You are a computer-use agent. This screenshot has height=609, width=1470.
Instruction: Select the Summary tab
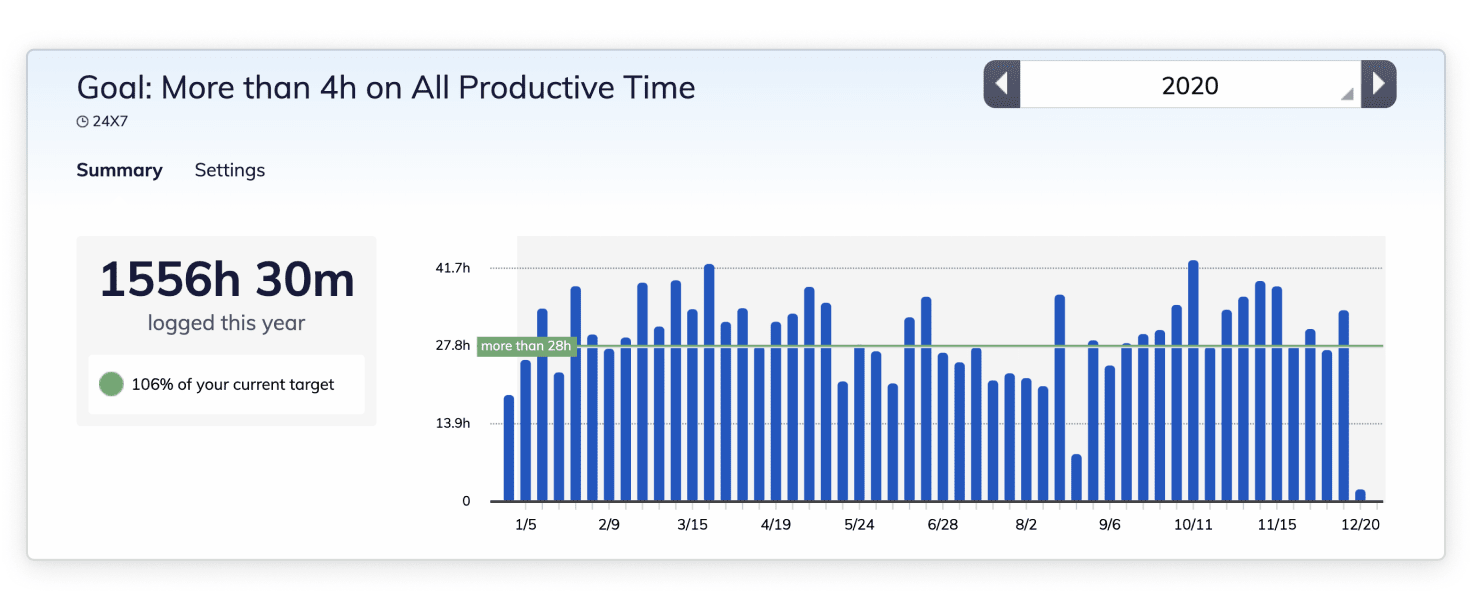(119, 170)
